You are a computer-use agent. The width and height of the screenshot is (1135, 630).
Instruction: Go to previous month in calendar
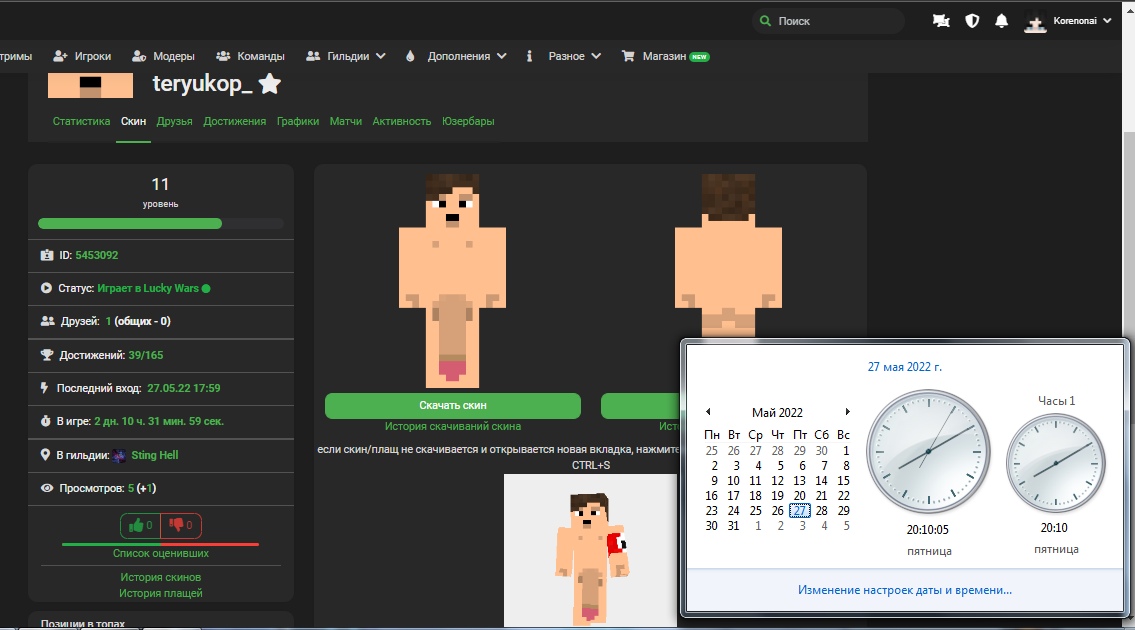tap(708, 412)
